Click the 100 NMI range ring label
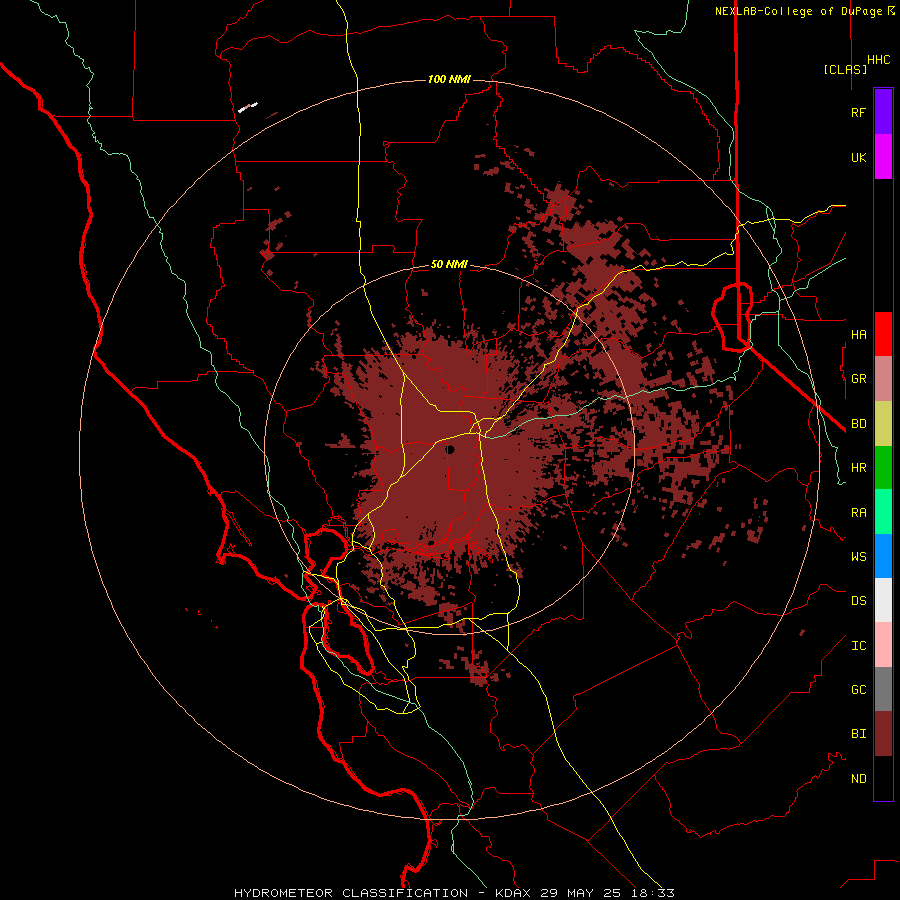 coord(449,79)
